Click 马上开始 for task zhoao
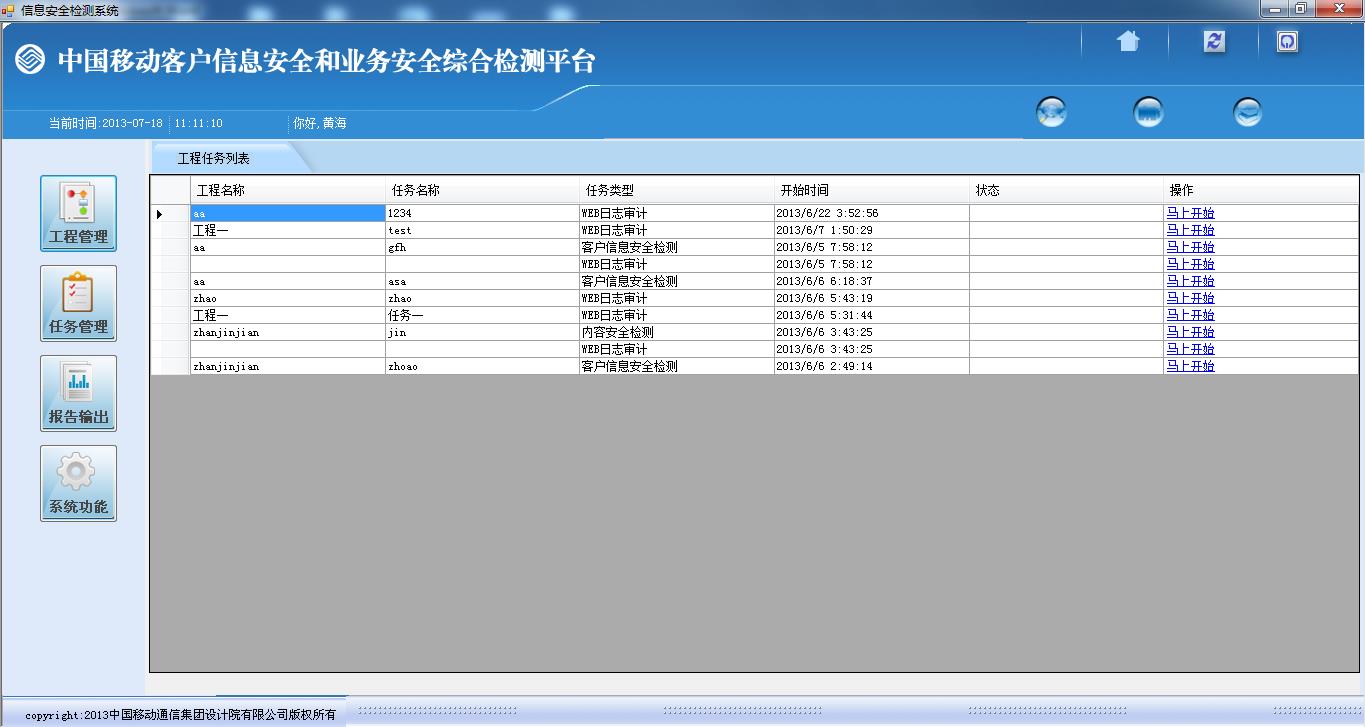The height and width of the screenshot is (727, 1365). click(1190, 366)
